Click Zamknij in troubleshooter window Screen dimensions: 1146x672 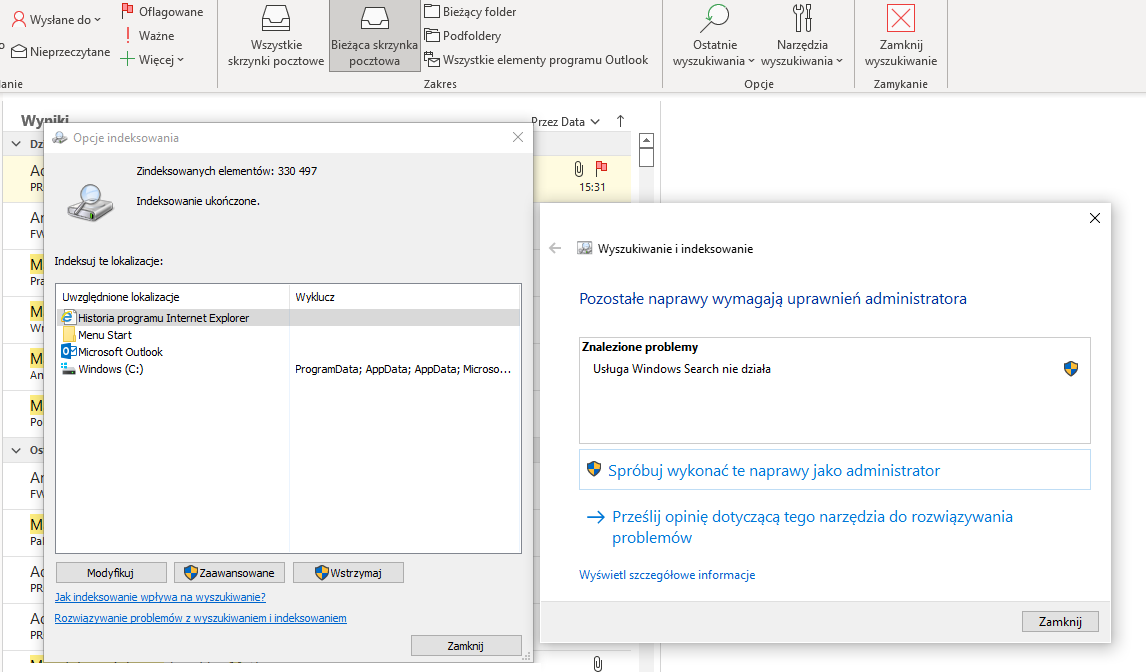(1060, 622)
